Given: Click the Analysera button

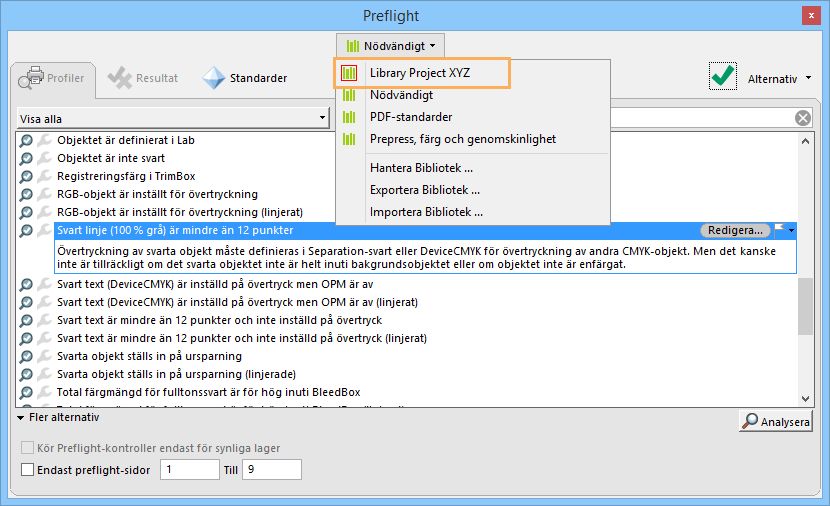Looking at the screenshot, I should pyautogui.click(x=776, y=421).
